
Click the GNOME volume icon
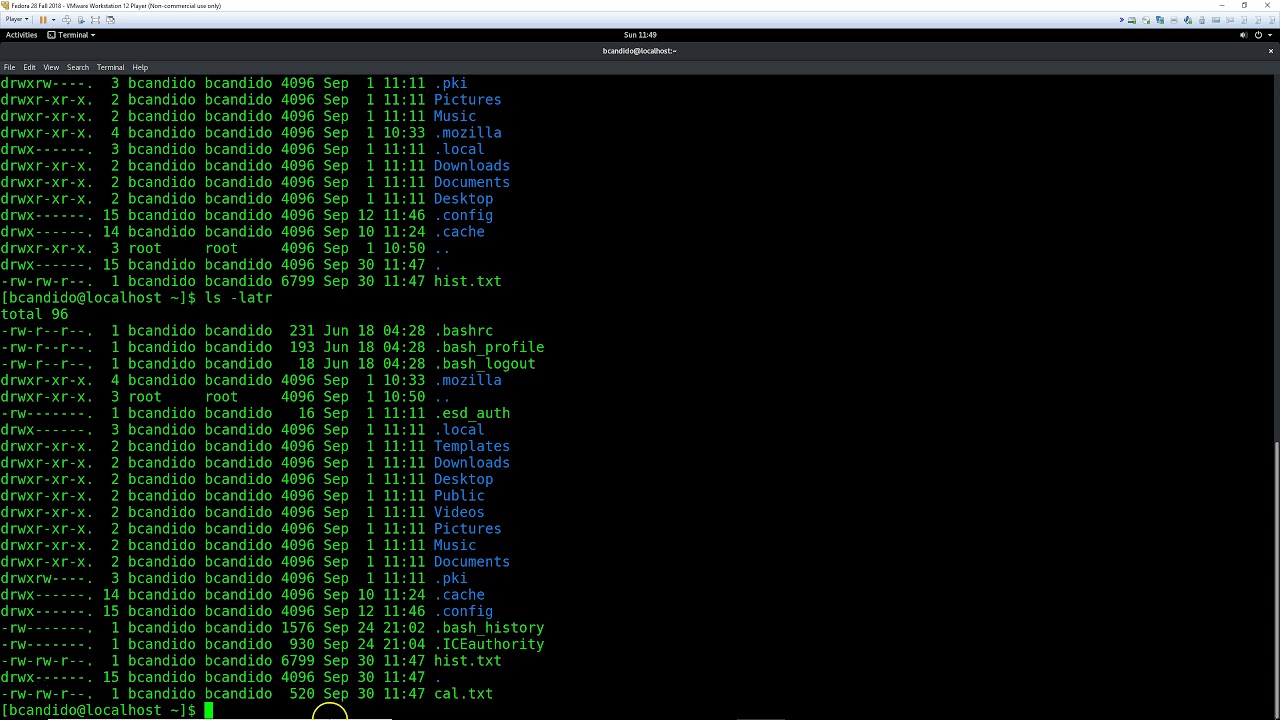coord(1243,35)
